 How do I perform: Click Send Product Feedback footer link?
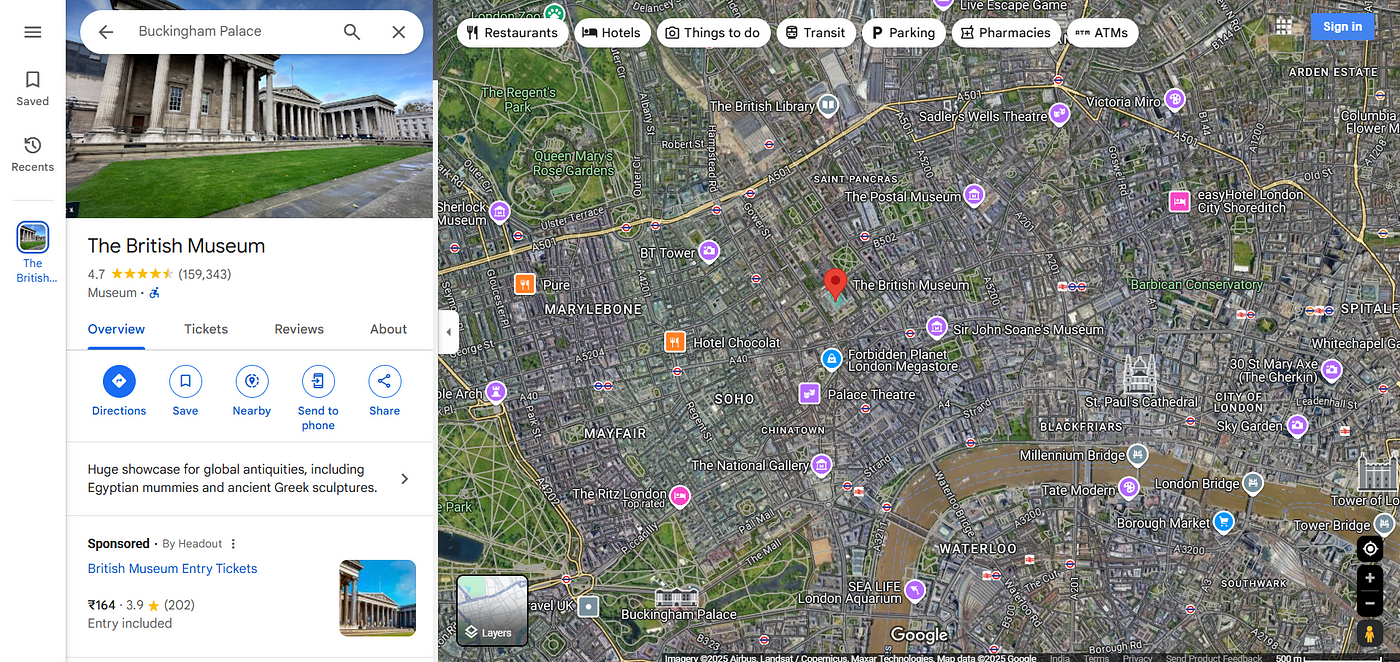click(1214, 657)
